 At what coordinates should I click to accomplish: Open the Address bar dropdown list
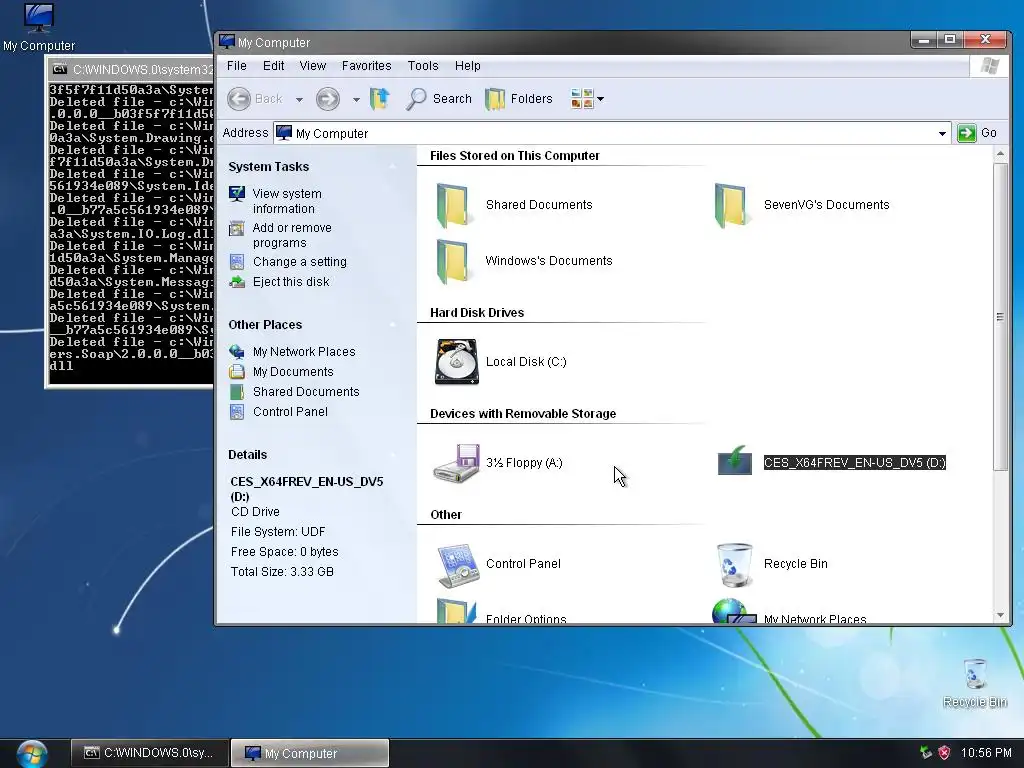pyautogui.click(x=942, y=134)
